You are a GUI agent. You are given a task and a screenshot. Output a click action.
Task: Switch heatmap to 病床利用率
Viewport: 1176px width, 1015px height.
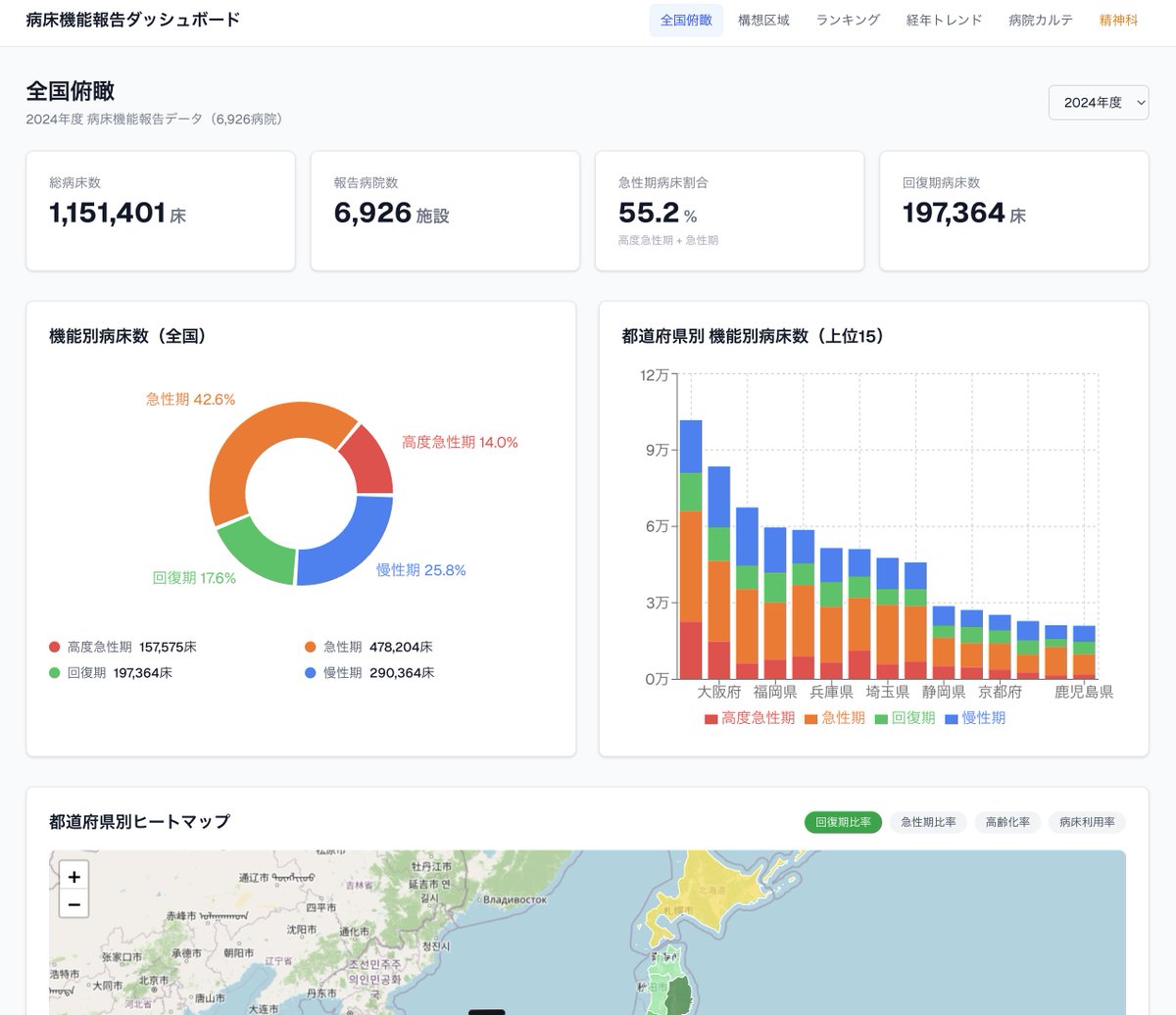tap(1087, 822)
